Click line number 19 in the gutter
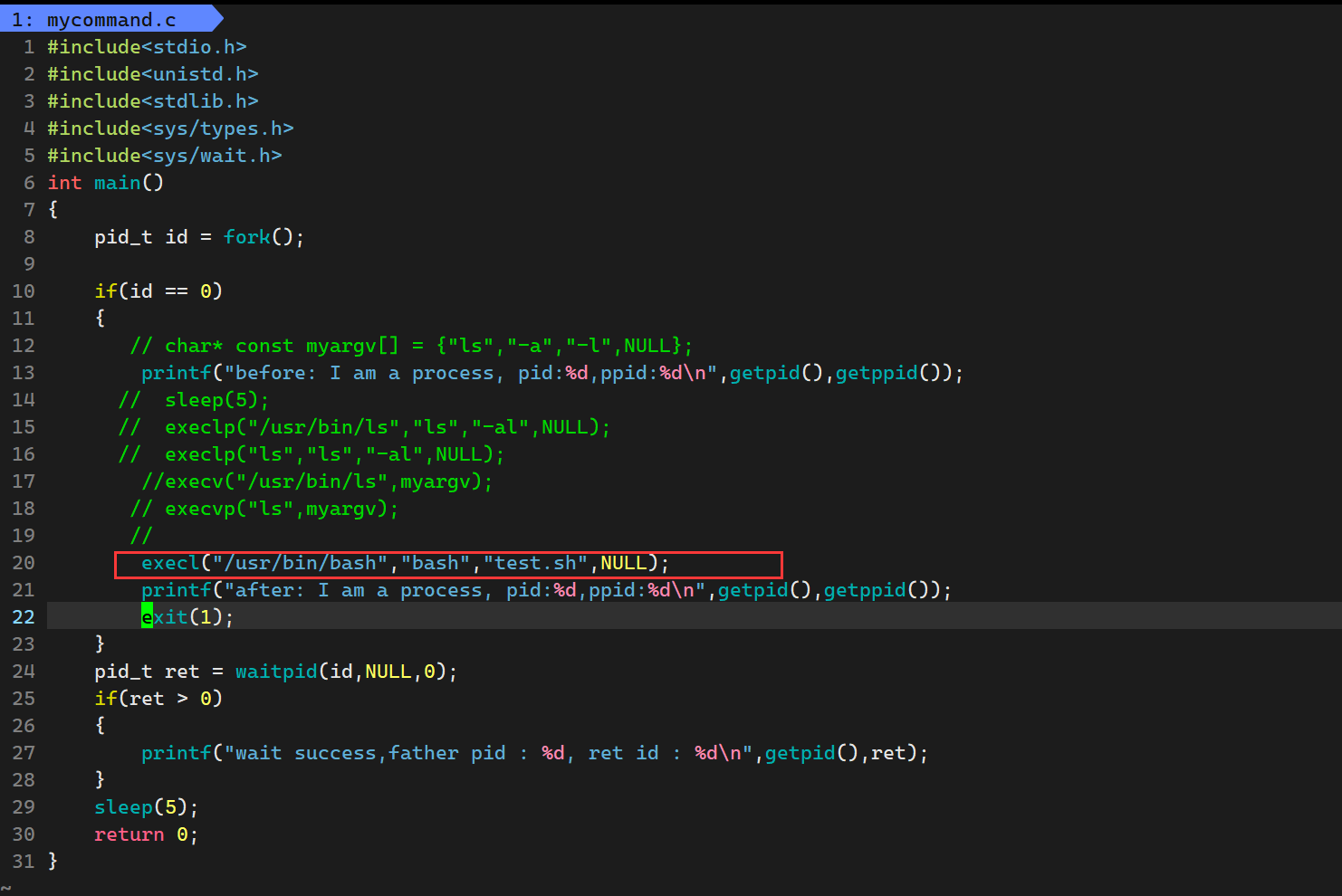 coord(24,536)
